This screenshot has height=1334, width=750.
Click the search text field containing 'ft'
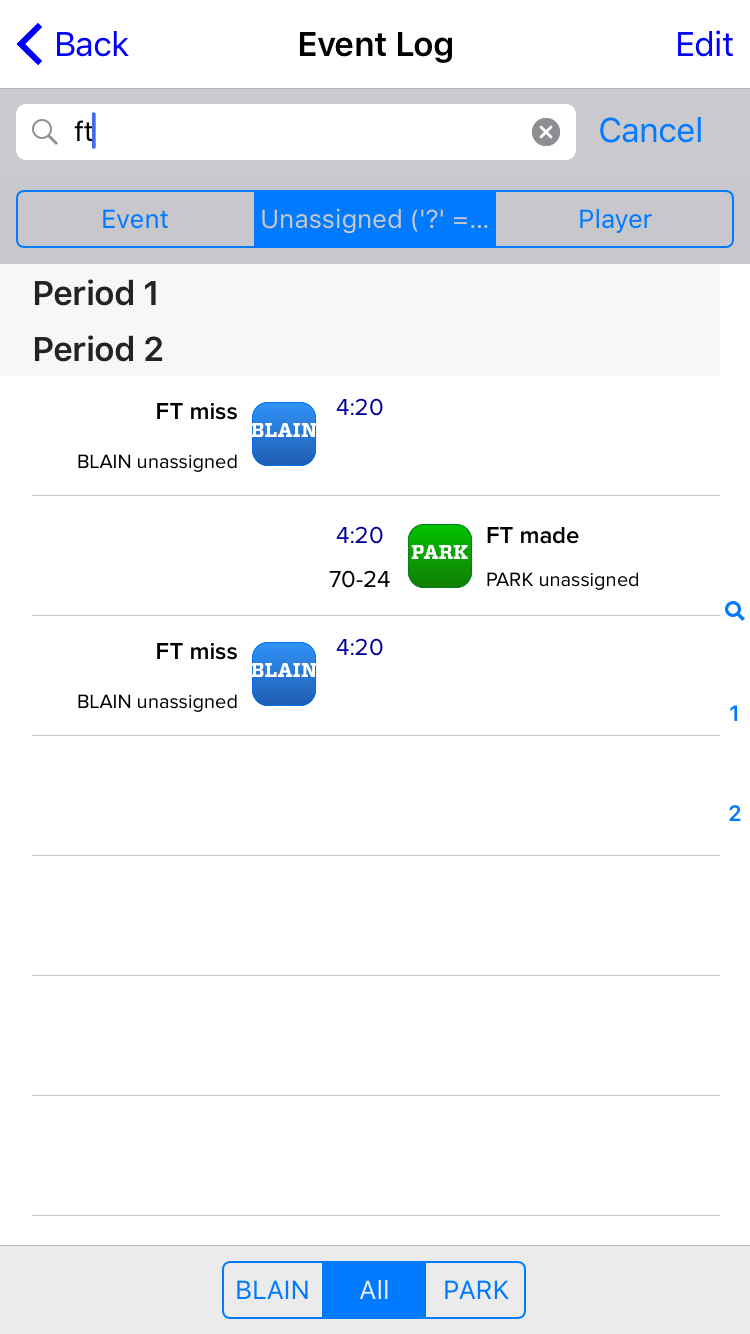pyautogui.click(x=300, y=132)
